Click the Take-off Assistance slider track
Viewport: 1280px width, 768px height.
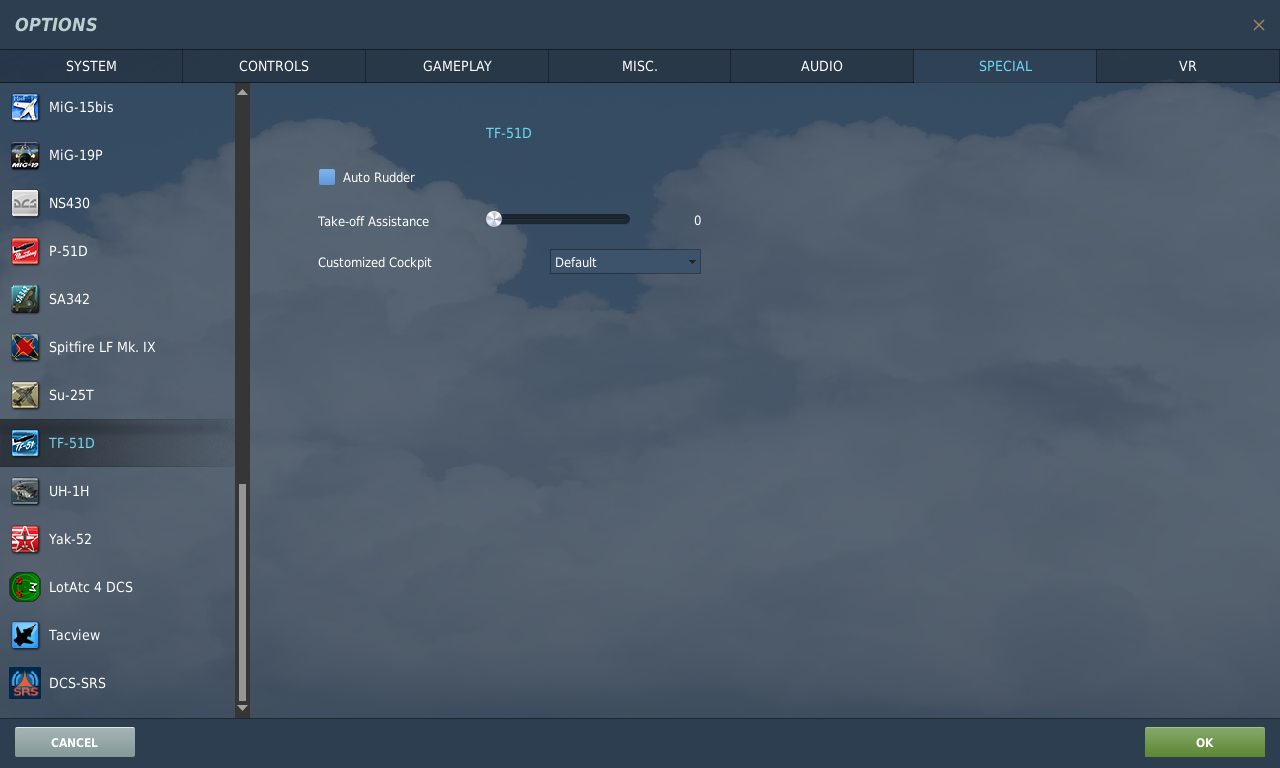(560, 219)
